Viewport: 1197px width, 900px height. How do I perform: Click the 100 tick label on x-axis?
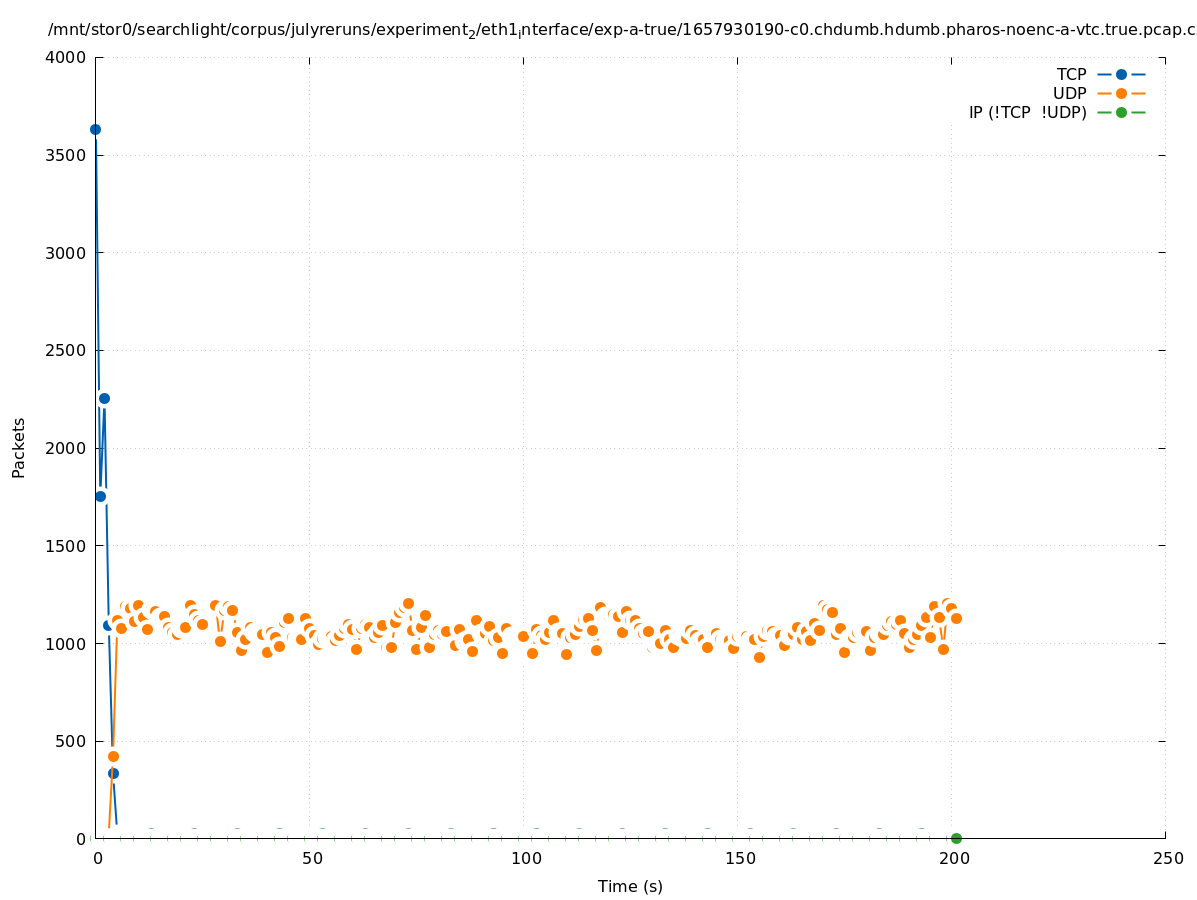click(x=524, y=858)
